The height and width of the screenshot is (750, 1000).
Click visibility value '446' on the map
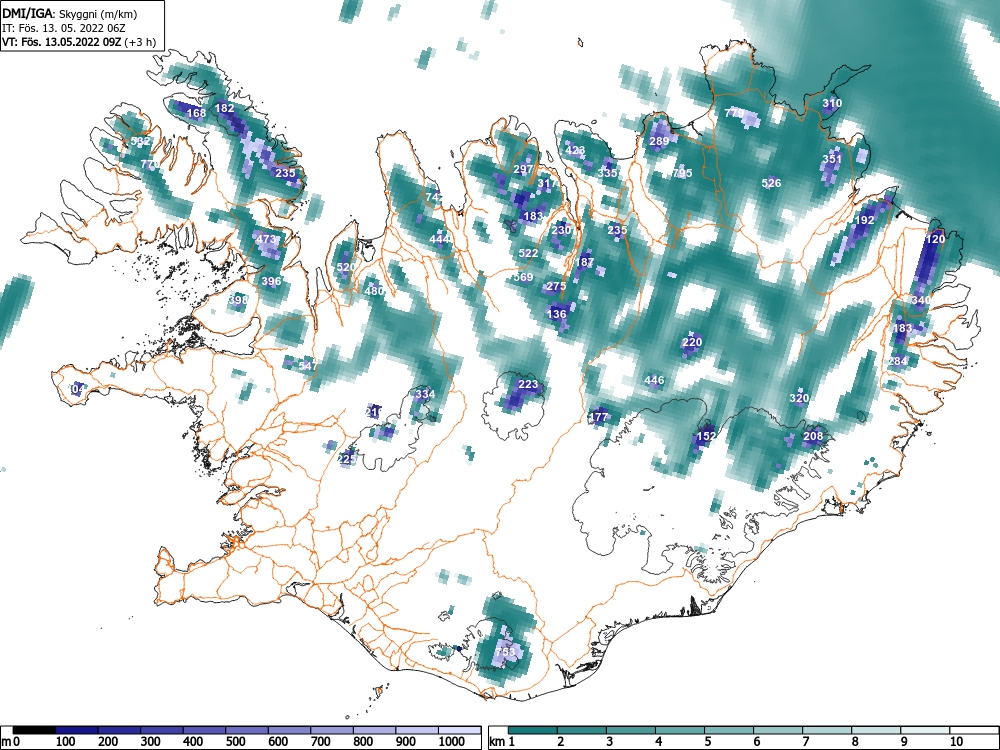(x=654, y=380)
